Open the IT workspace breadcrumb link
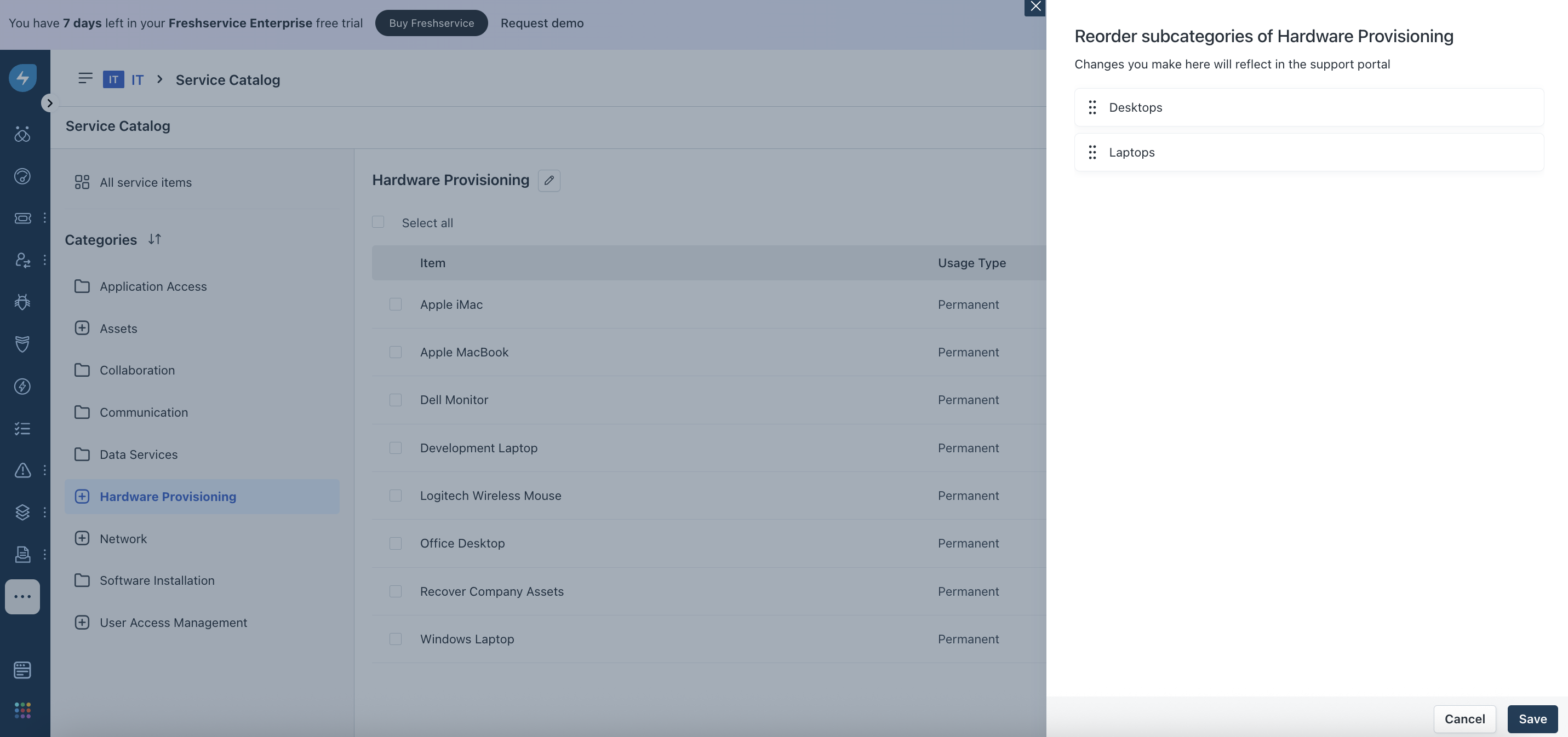Viewport: 1568px width, 737px height. click(137, 80)
